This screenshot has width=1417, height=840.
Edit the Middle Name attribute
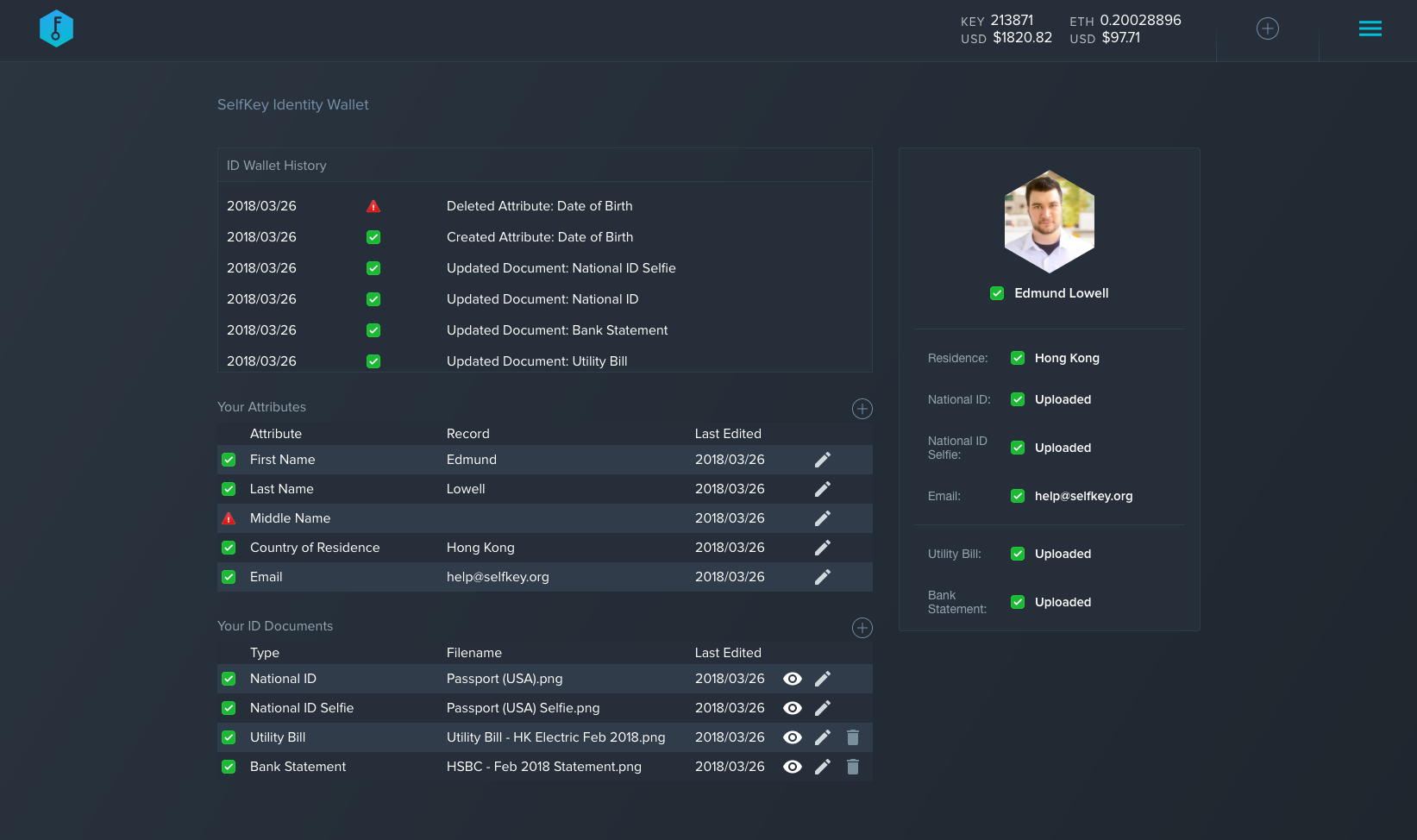pos(823,518)
